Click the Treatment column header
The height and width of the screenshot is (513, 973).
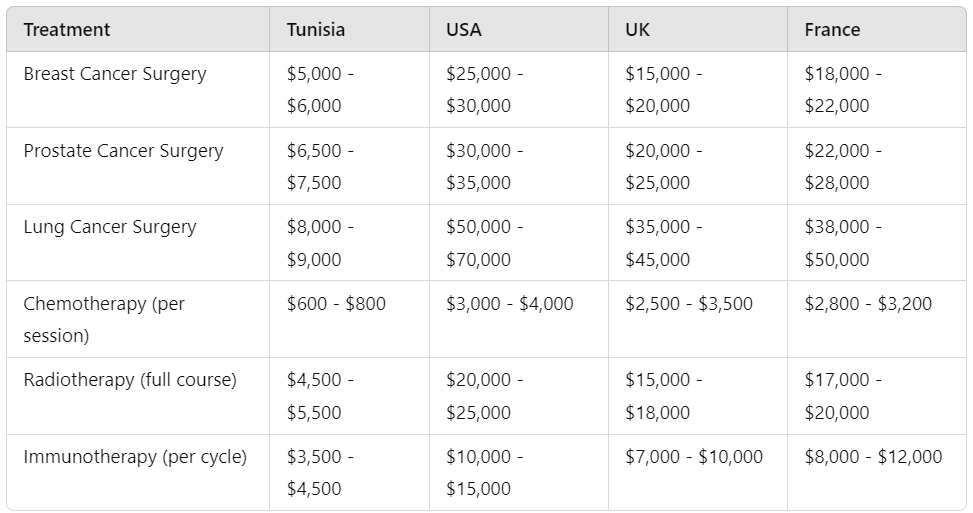click(x=67, y=30)
